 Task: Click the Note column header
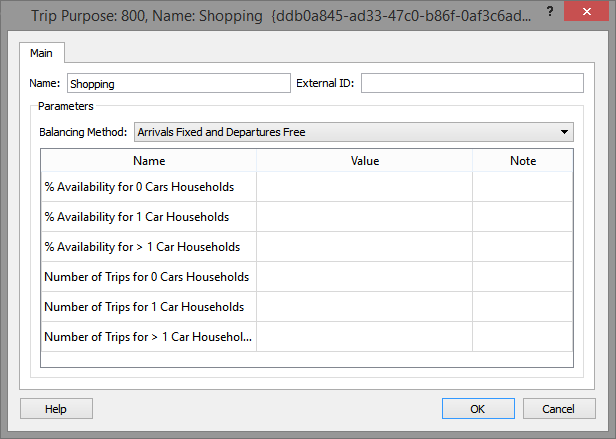522,161
